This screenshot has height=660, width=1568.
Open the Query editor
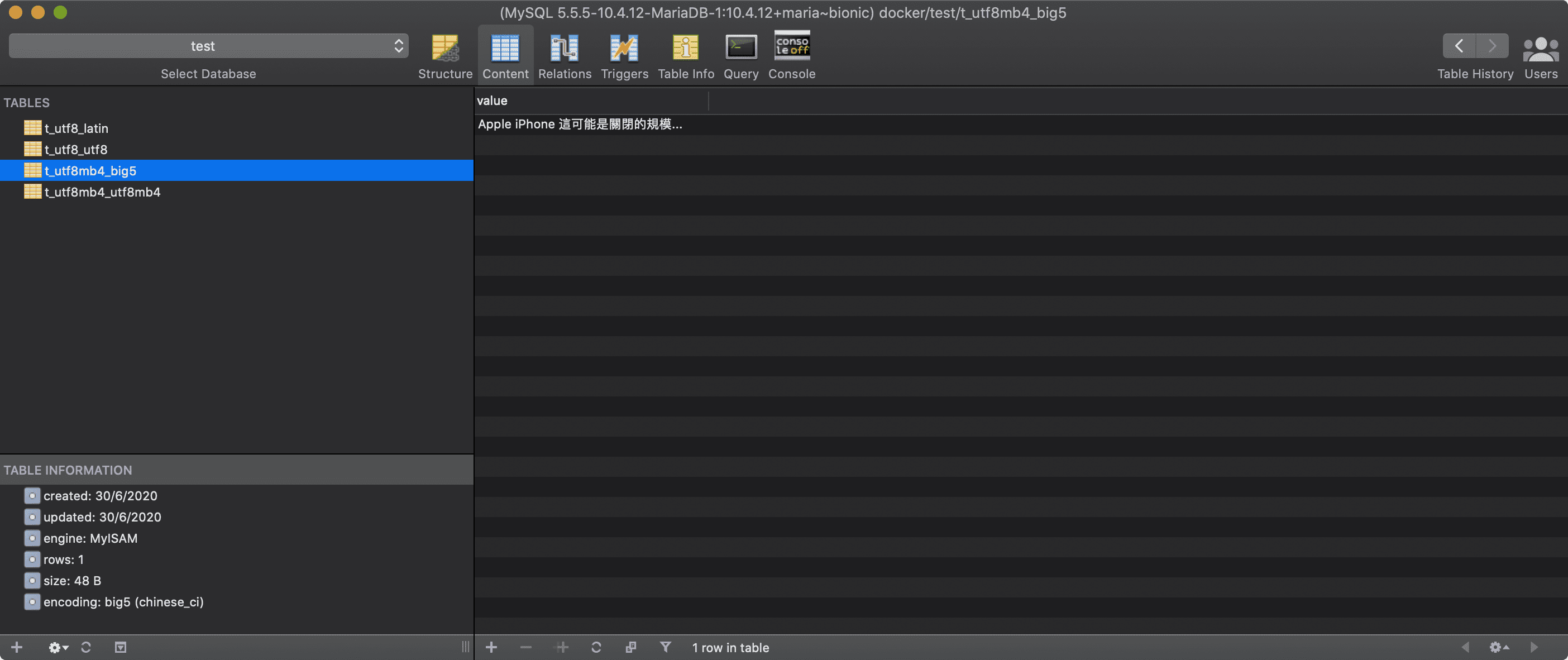[741, 55]
